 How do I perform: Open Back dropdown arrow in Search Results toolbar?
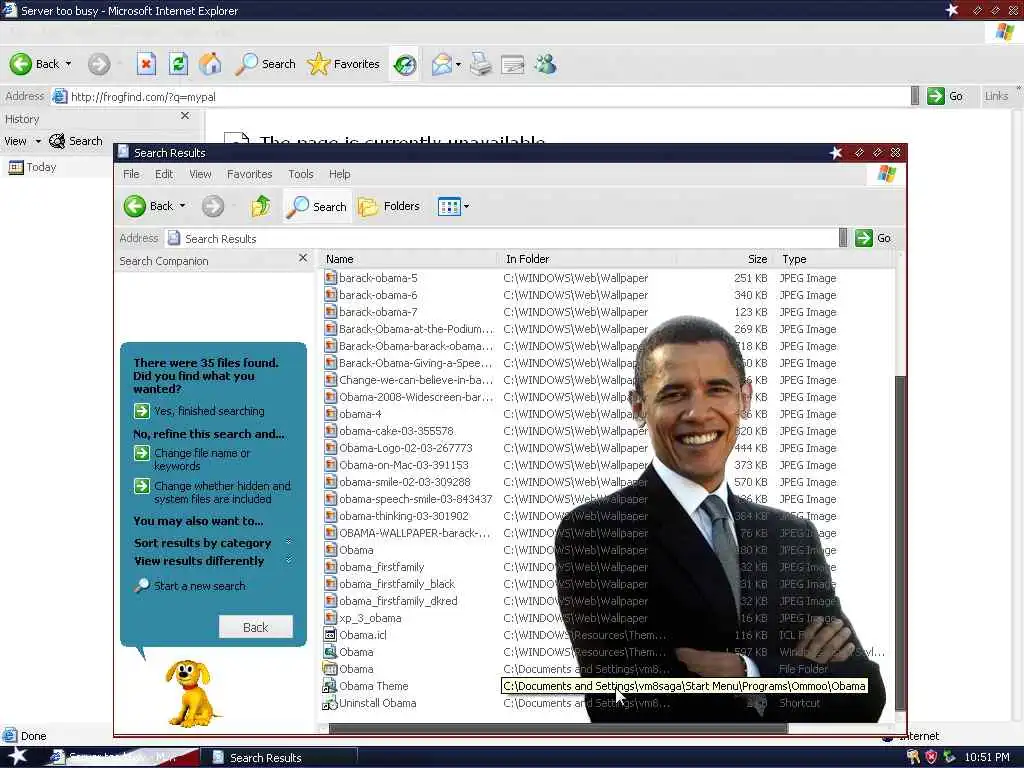click(x=182, y=206)
